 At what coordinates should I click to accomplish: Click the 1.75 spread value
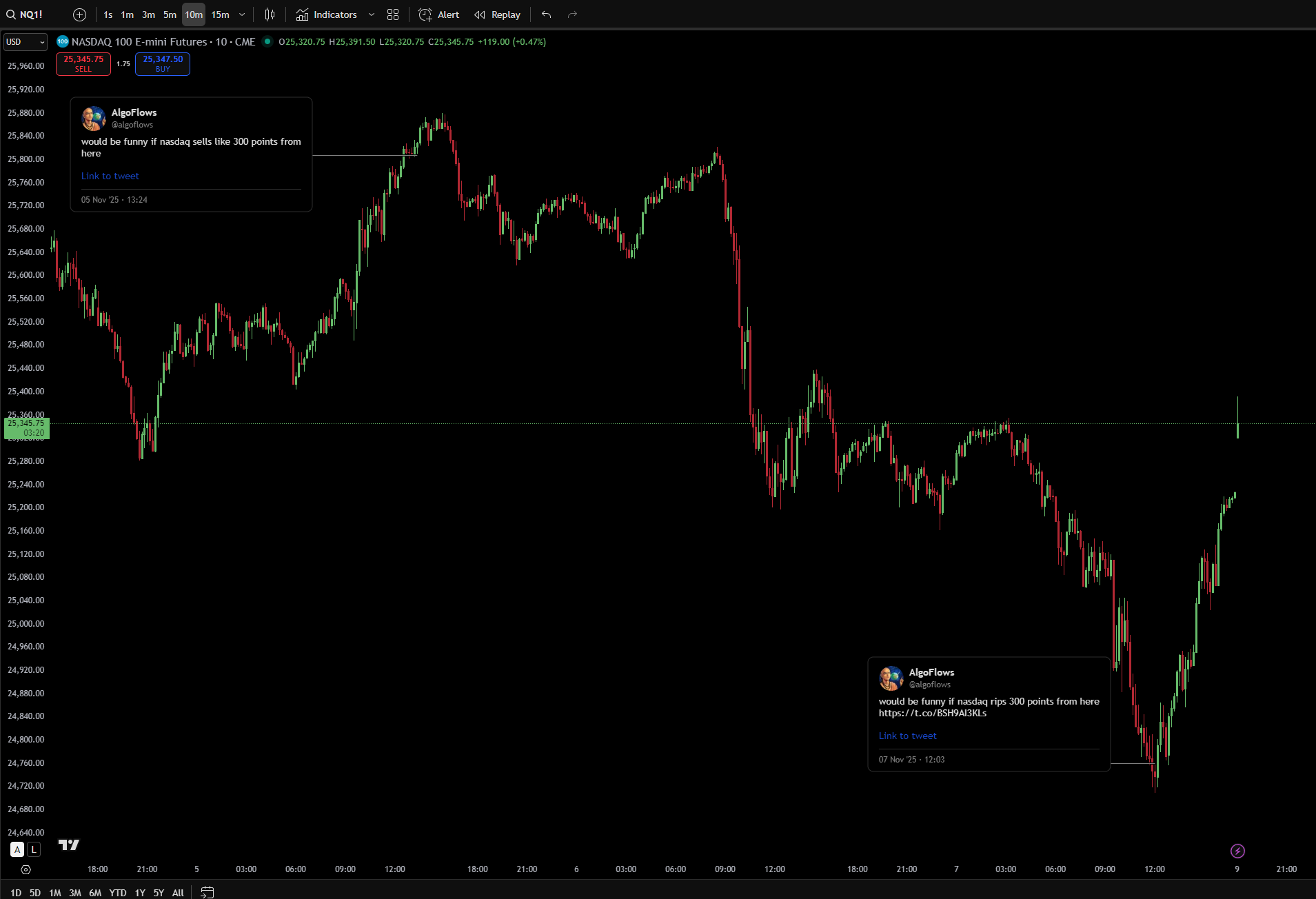[123, 63]
